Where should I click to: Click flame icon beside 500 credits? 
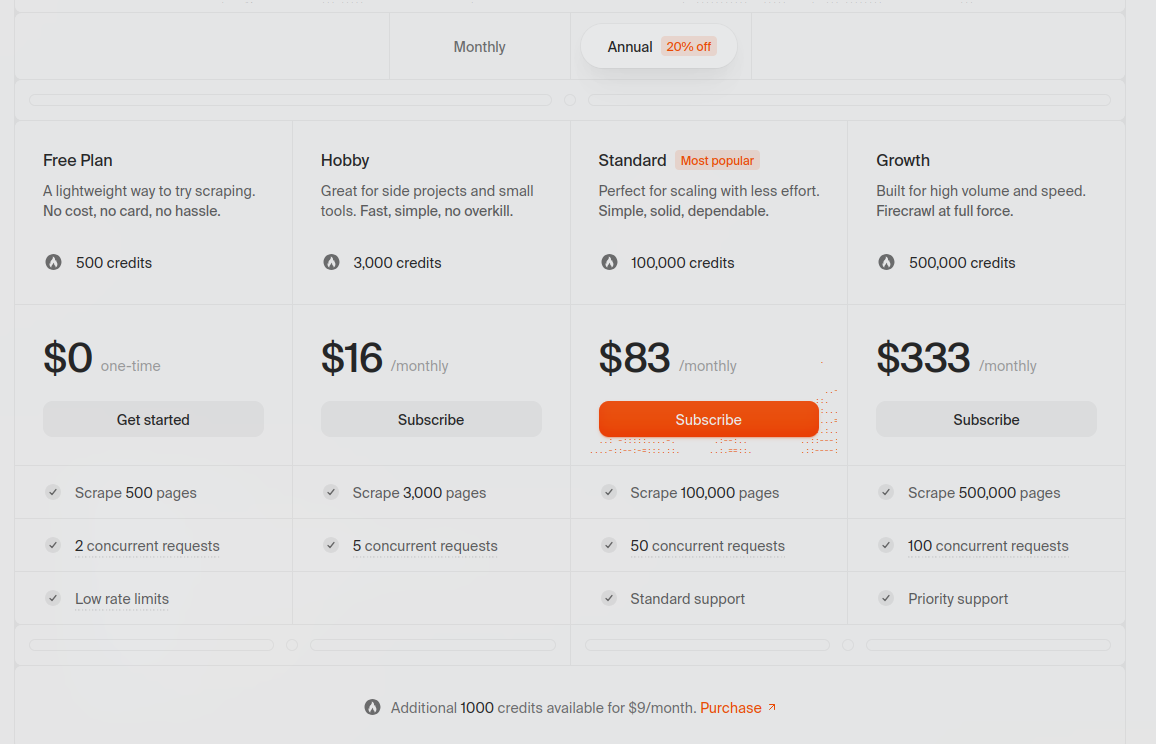(x=53, y=263)
